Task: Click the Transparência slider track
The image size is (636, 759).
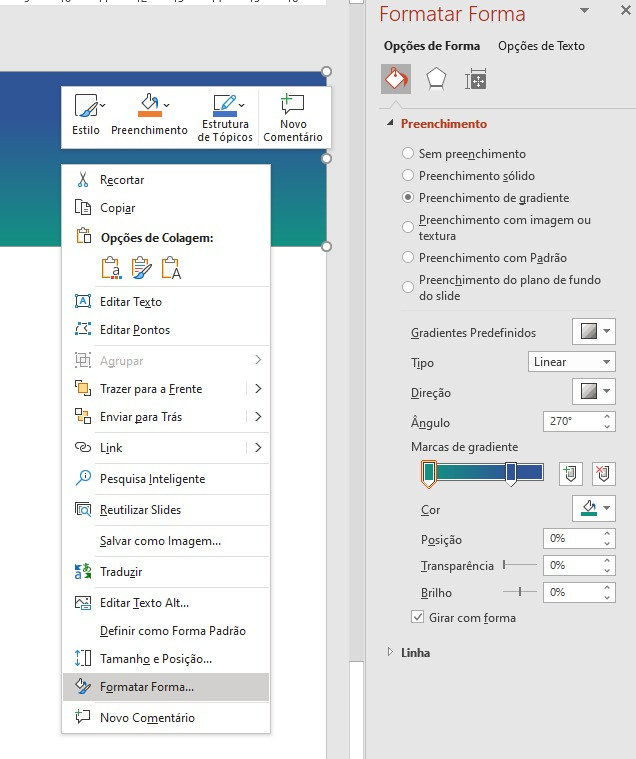Action: 520,565
